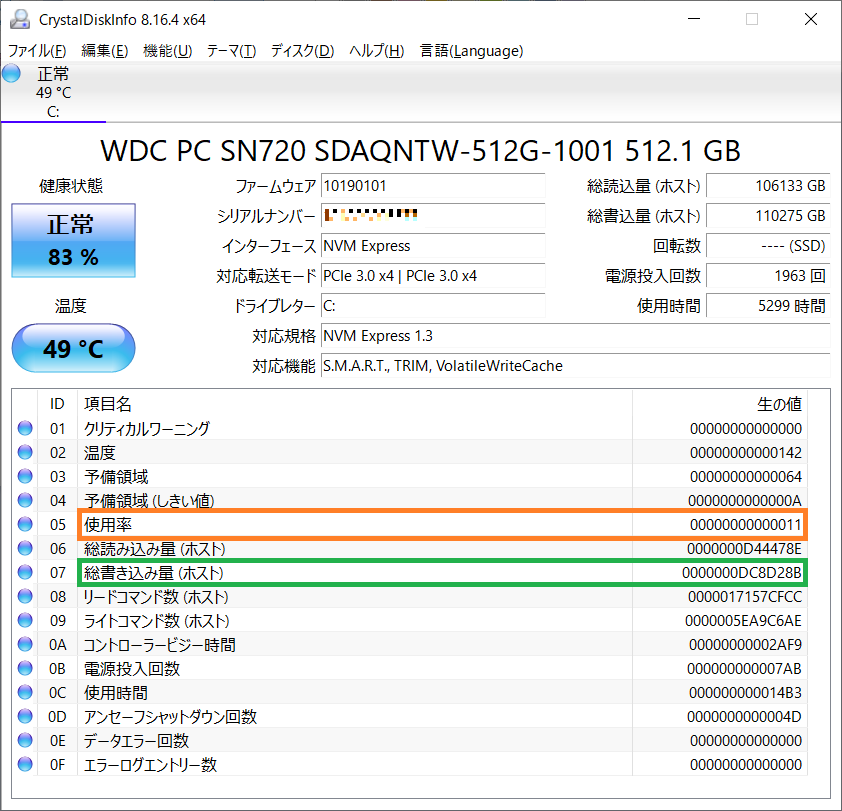This screenshot has width=842, height=811.
Task: Click the ファームウェア field showing 10190101
Action: click(x=433, y=186)
